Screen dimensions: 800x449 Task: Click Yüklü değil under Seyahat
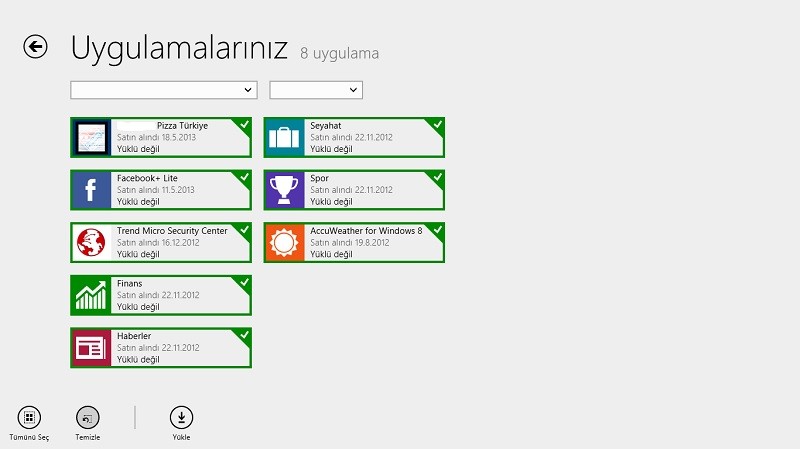click(331, 149)
